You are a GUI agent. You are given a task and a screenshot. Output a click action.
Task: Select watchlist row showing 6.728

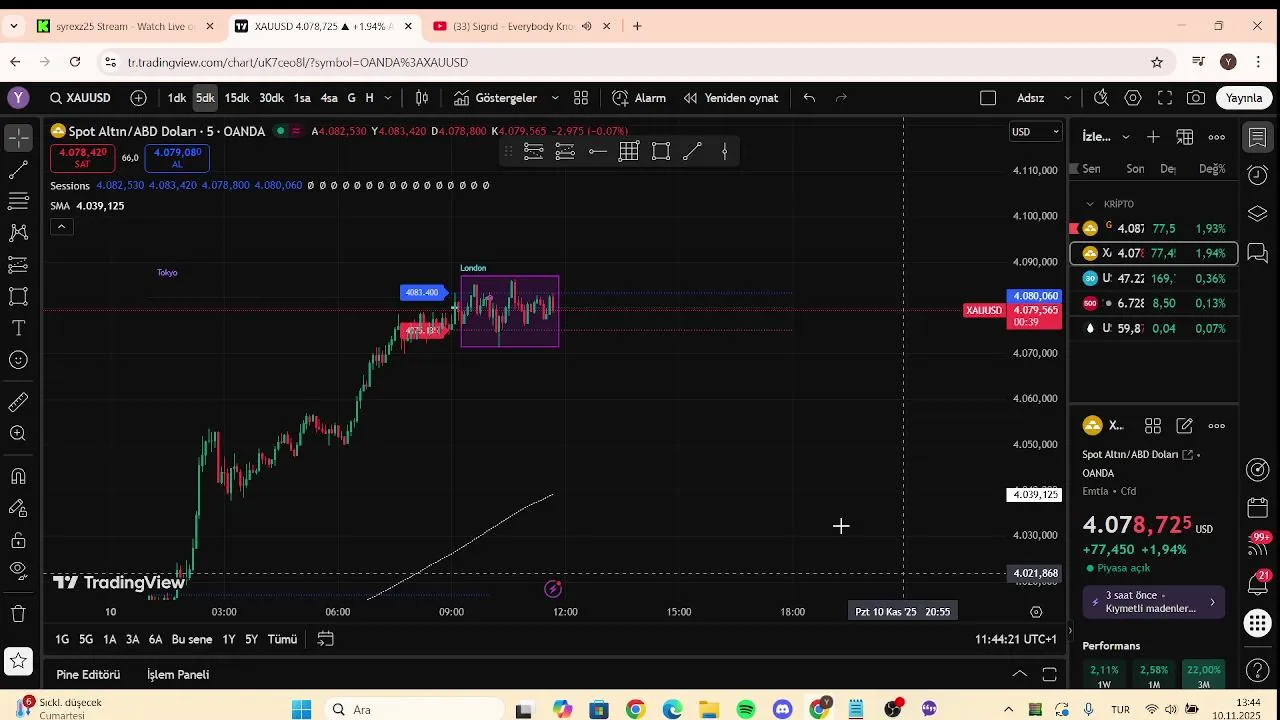1154,303
